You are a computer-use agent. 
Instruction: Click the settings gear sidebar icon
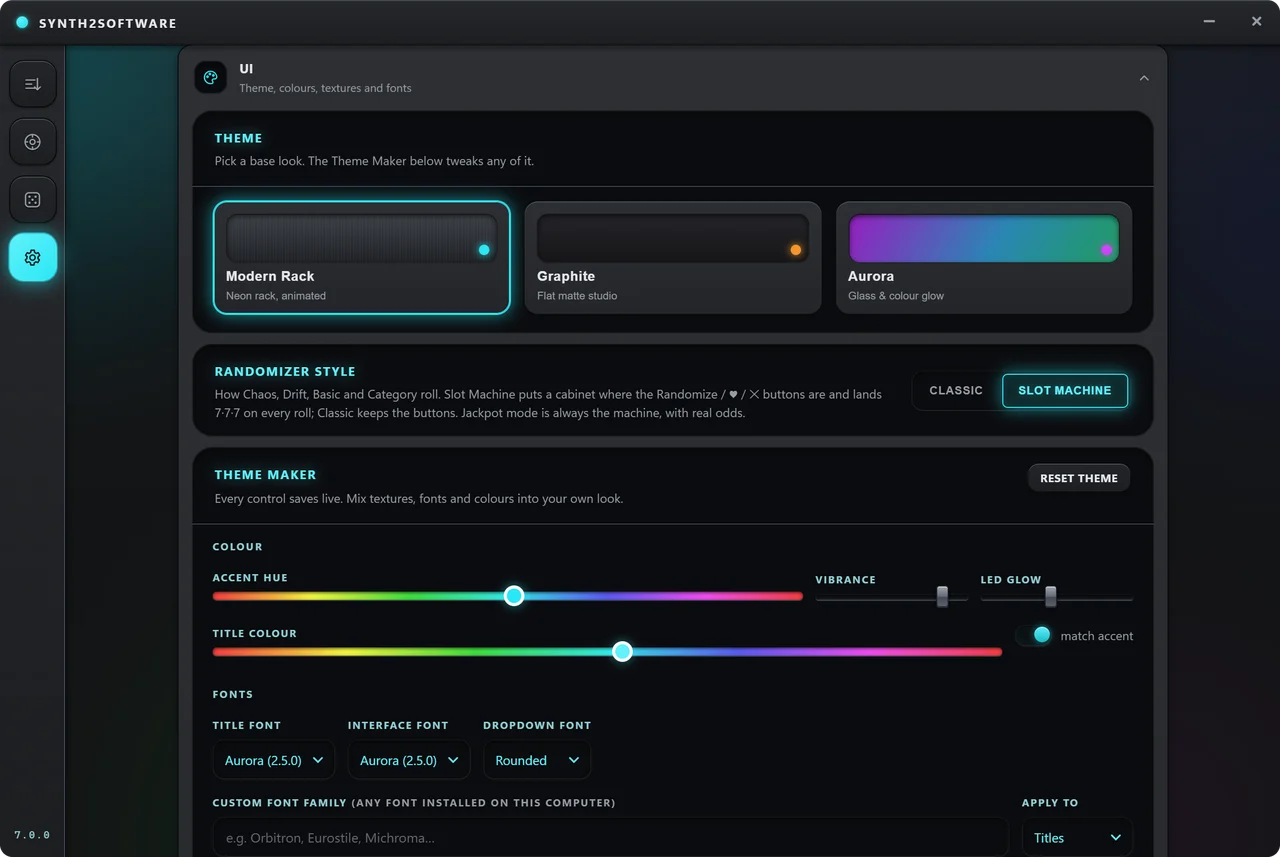(x=33, y=258)
